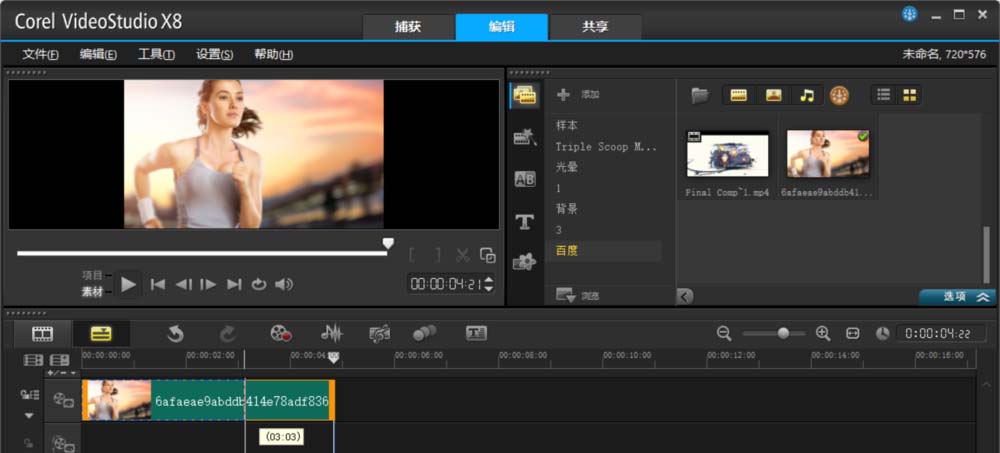Open the preview volume control
This screenshot has height=453, width=1000.
pos(284,285)
